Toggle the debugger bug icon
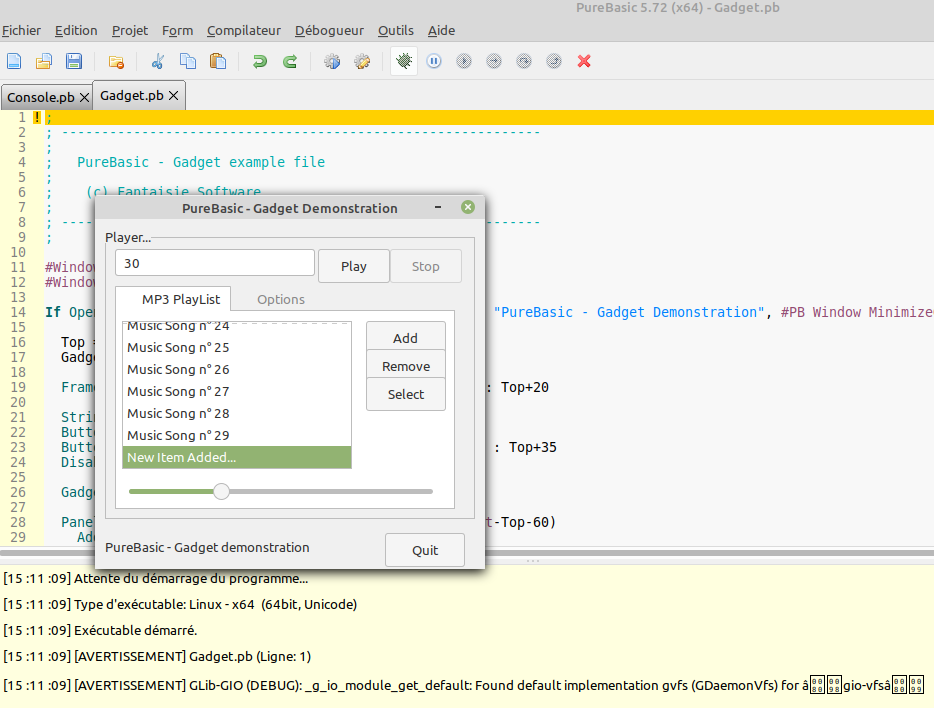The image size is (934, 708). pos(404,61)
